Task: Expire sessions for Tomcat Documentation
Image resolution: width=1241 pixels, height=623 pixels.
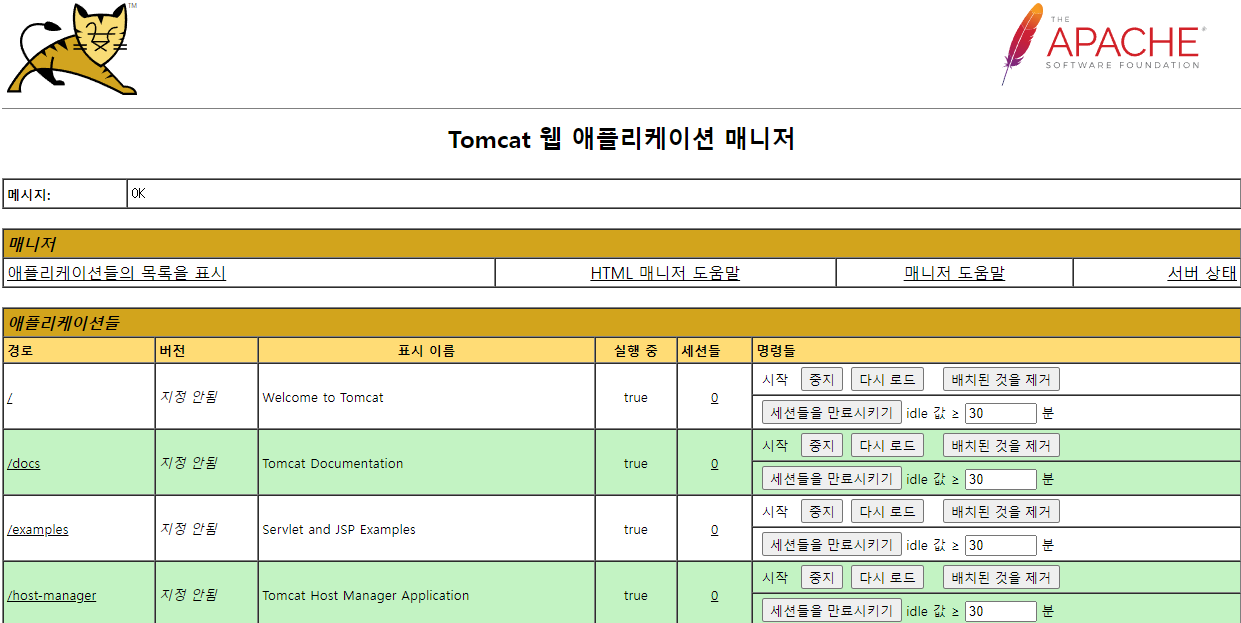Action: click(x=832, y=478)
